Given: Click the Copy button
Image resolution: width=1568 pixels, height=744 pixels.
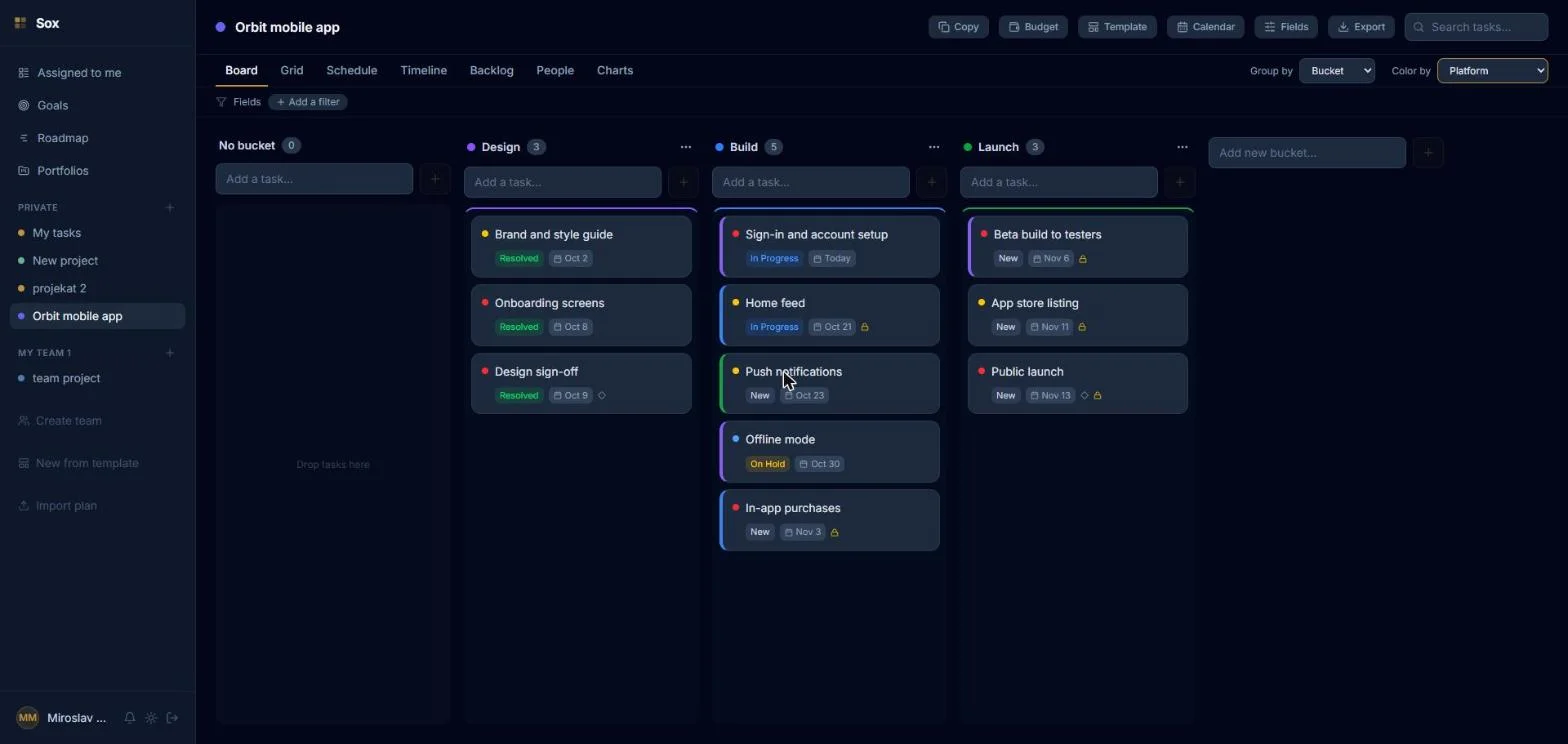Looking at the screenshot, I should (x=959, y=27).
